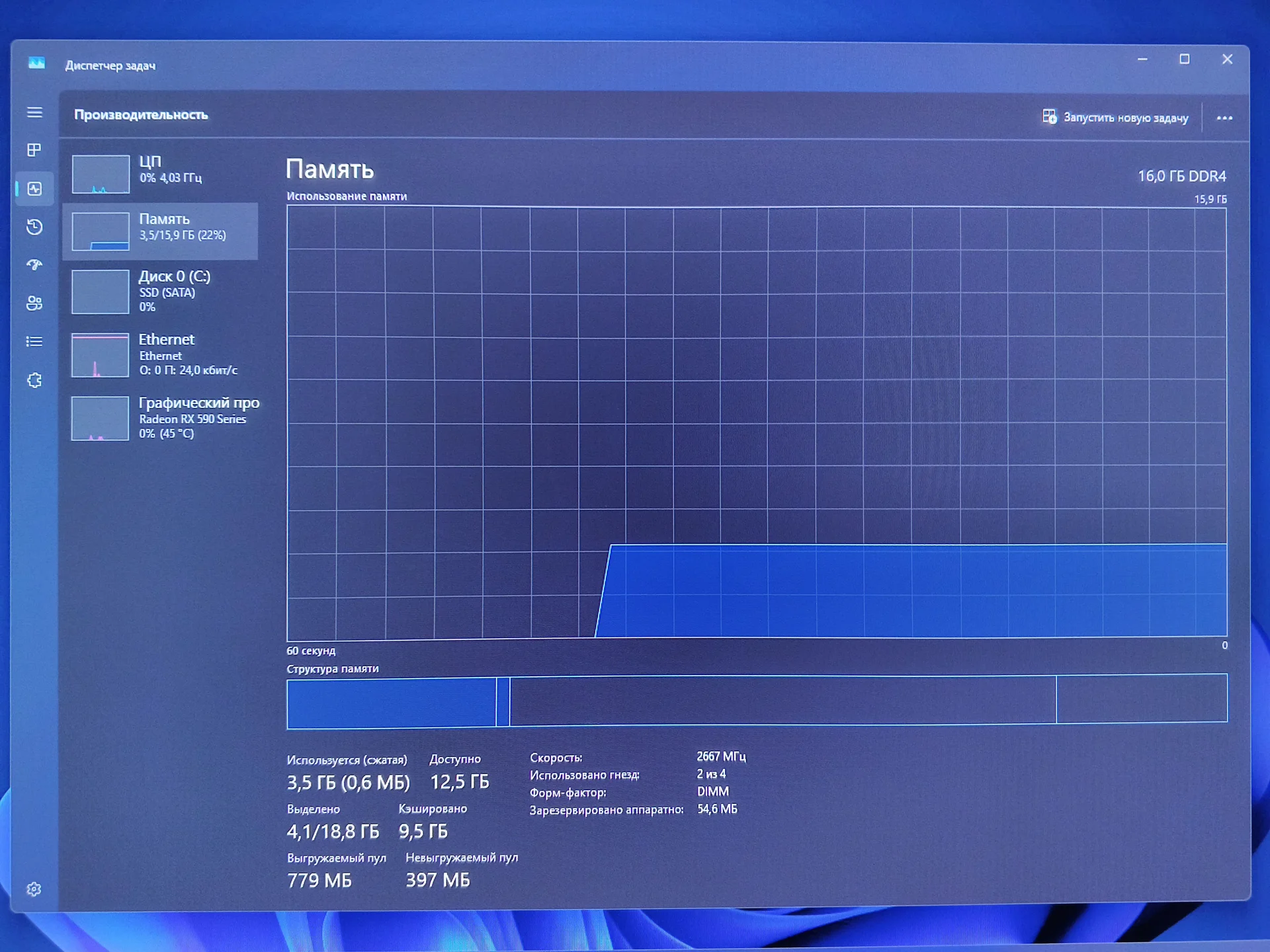This screenshot has width=1270, height=952.
Task: Click the '397 МБ' non-paged pool value
Action: point(438,880)
